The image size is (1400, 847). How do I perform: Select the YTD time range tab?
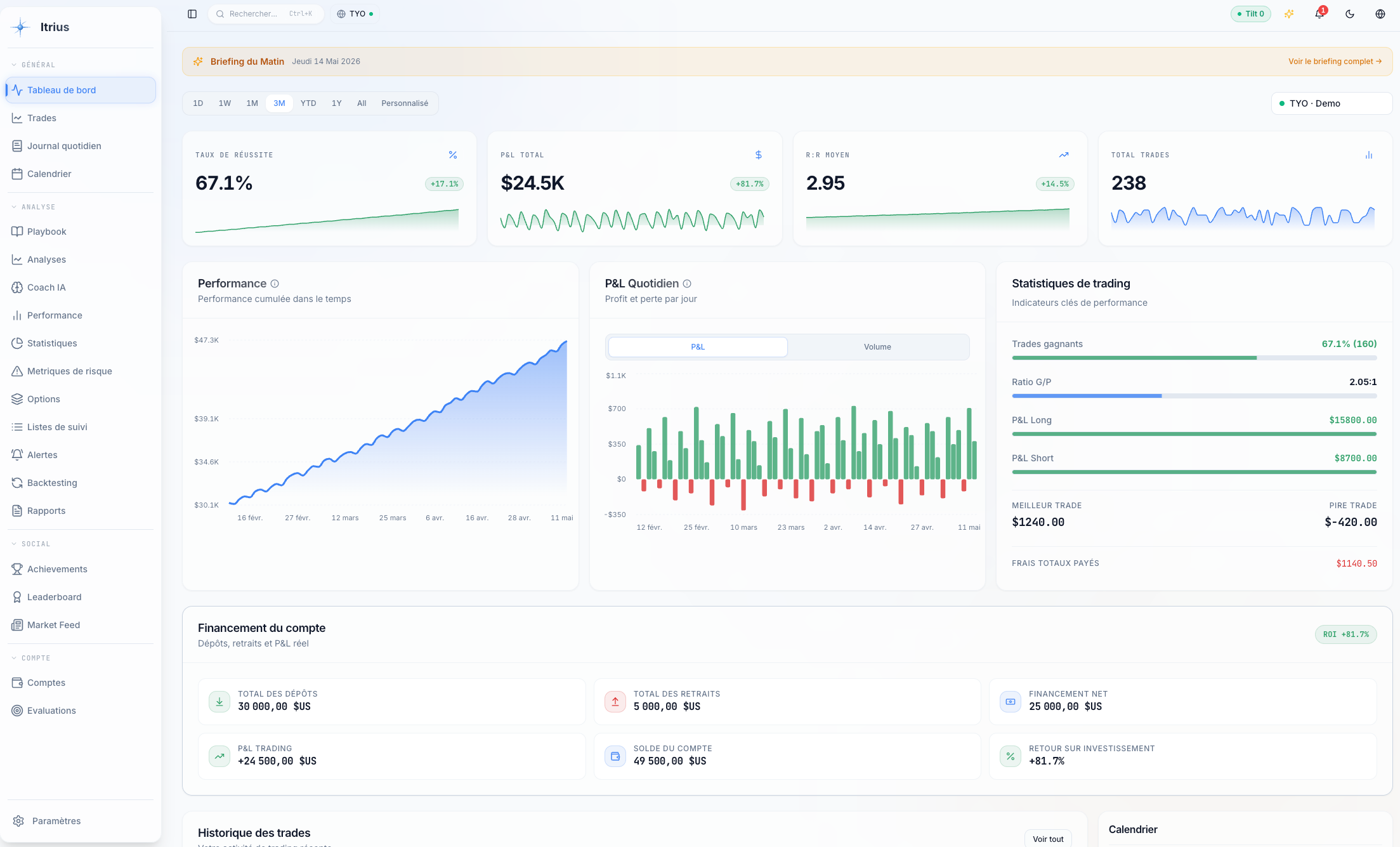tap(308, 103)
